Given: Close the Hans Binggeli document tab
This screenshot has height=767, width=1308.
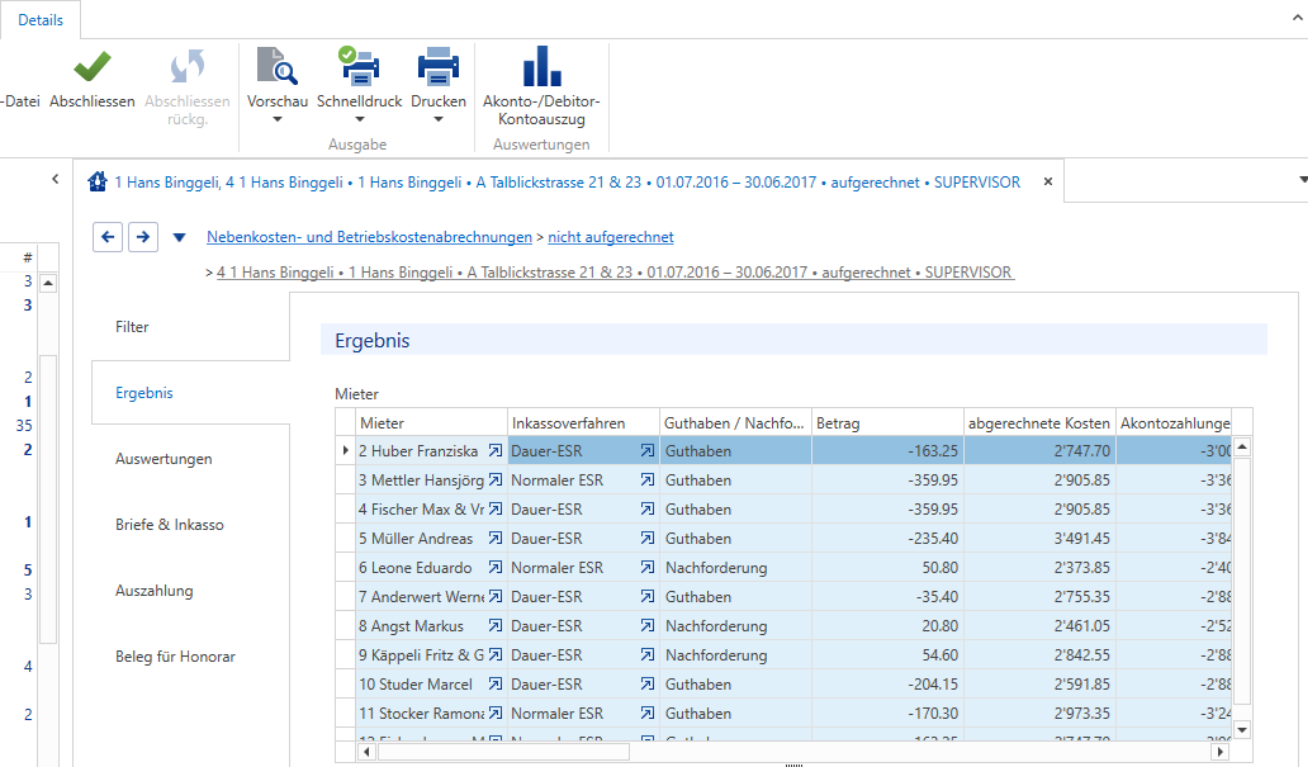Looking at the screenshot, I should click(x=1048, y=182).
